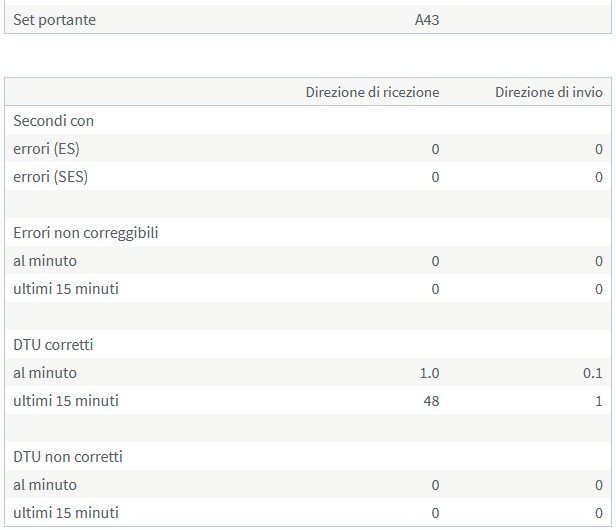616x530 pixels.
Task: Select the 'Errori non correggibili' section heading
Action: click(86, 232)
